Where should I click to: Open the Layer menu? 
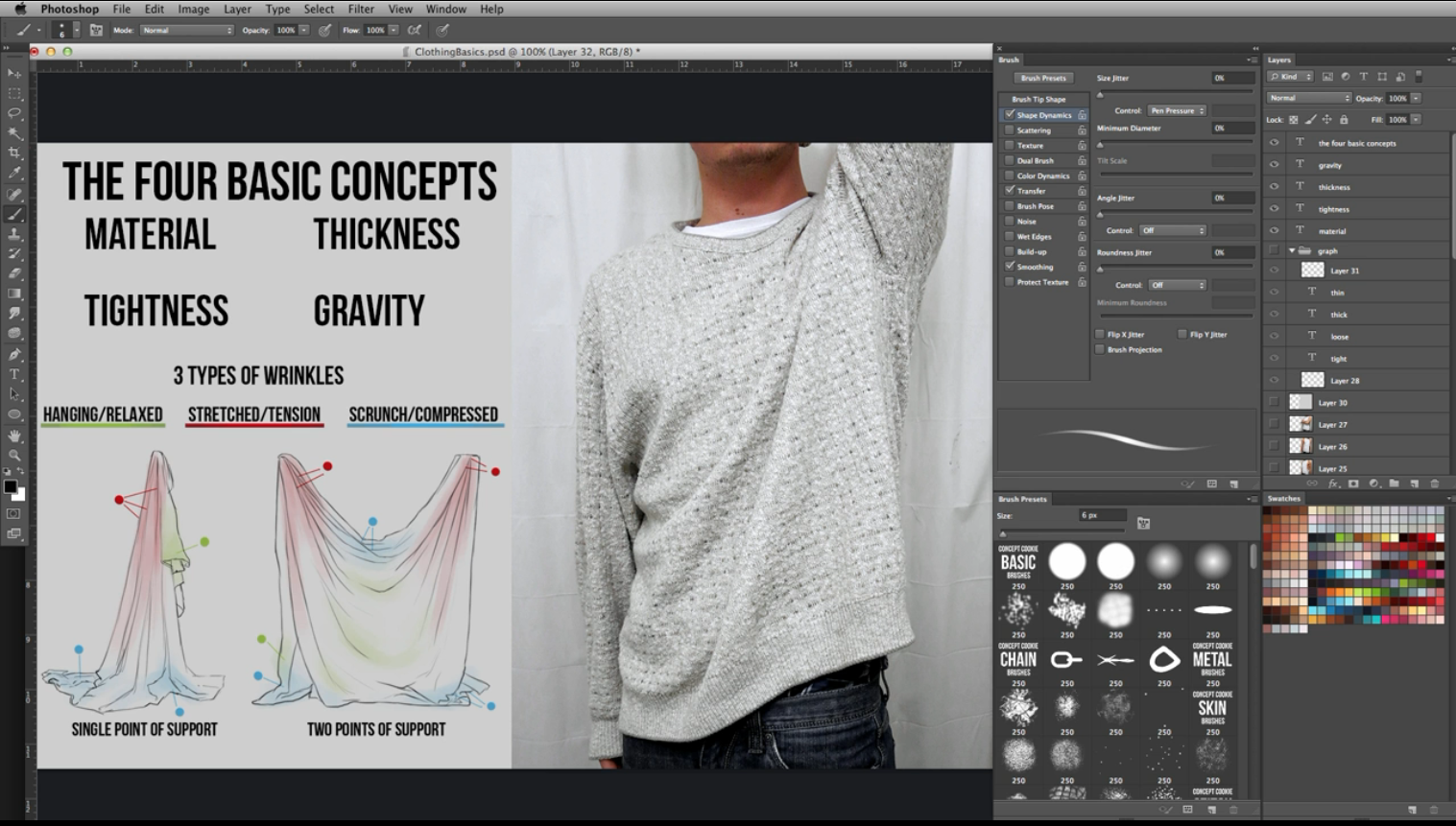tap(237, 9)
